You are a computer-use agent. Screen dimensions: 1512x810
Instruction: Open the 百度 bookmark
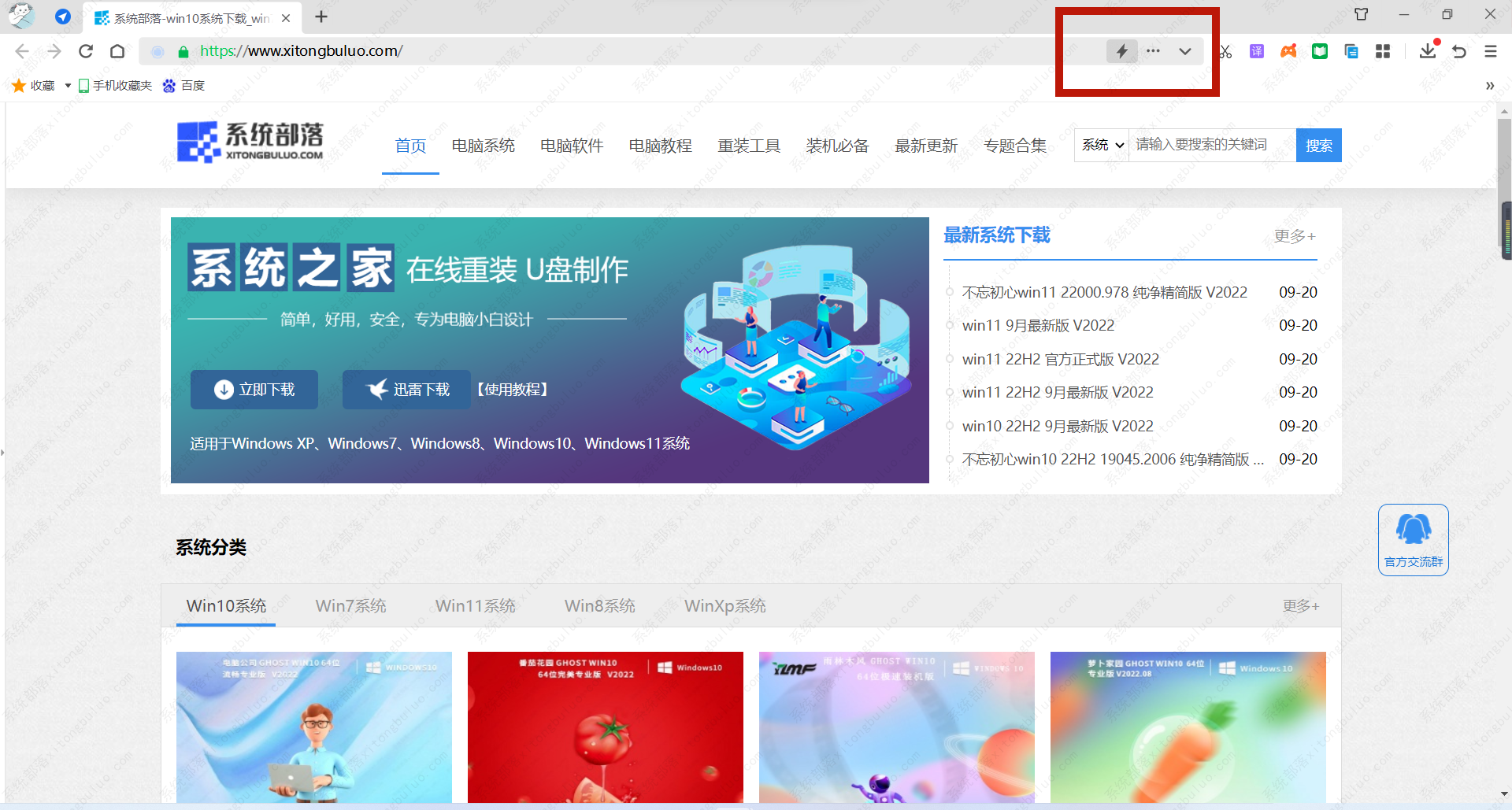point(183,86)
